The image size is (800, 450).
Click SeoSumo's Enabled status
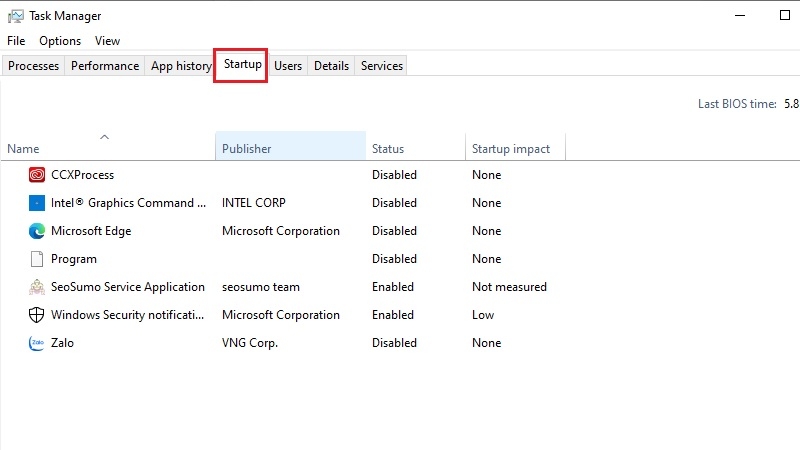click(x=393, y=287)
